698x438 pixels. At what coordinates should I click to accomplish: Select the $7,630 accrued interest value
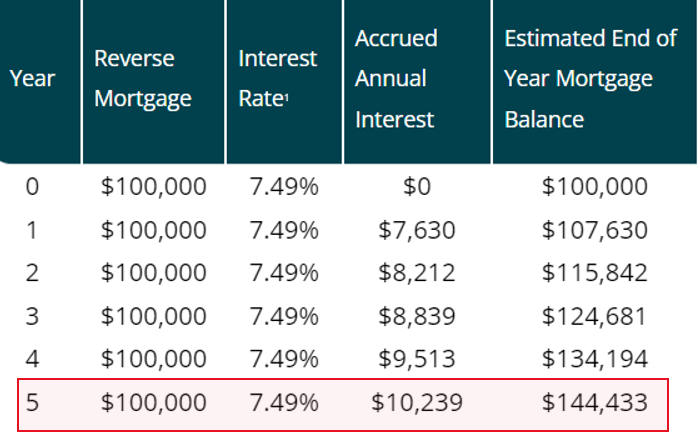tap(417, 230)
